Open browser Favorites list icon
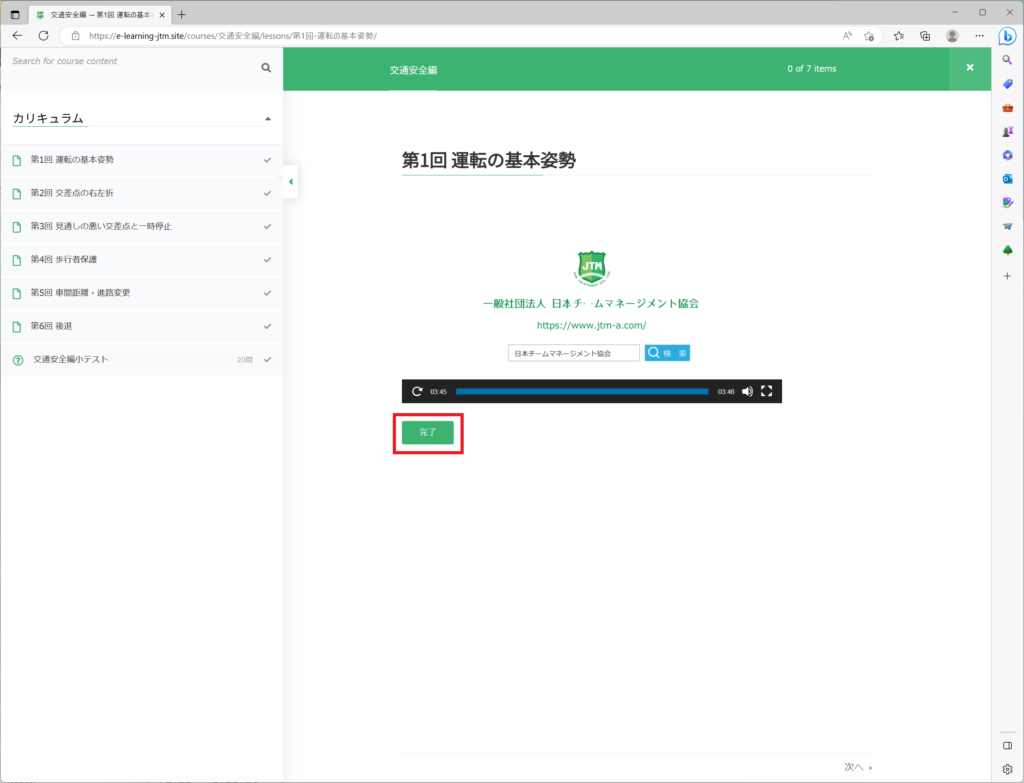This screenshot has width=1024, height=783. coord(898,35)
